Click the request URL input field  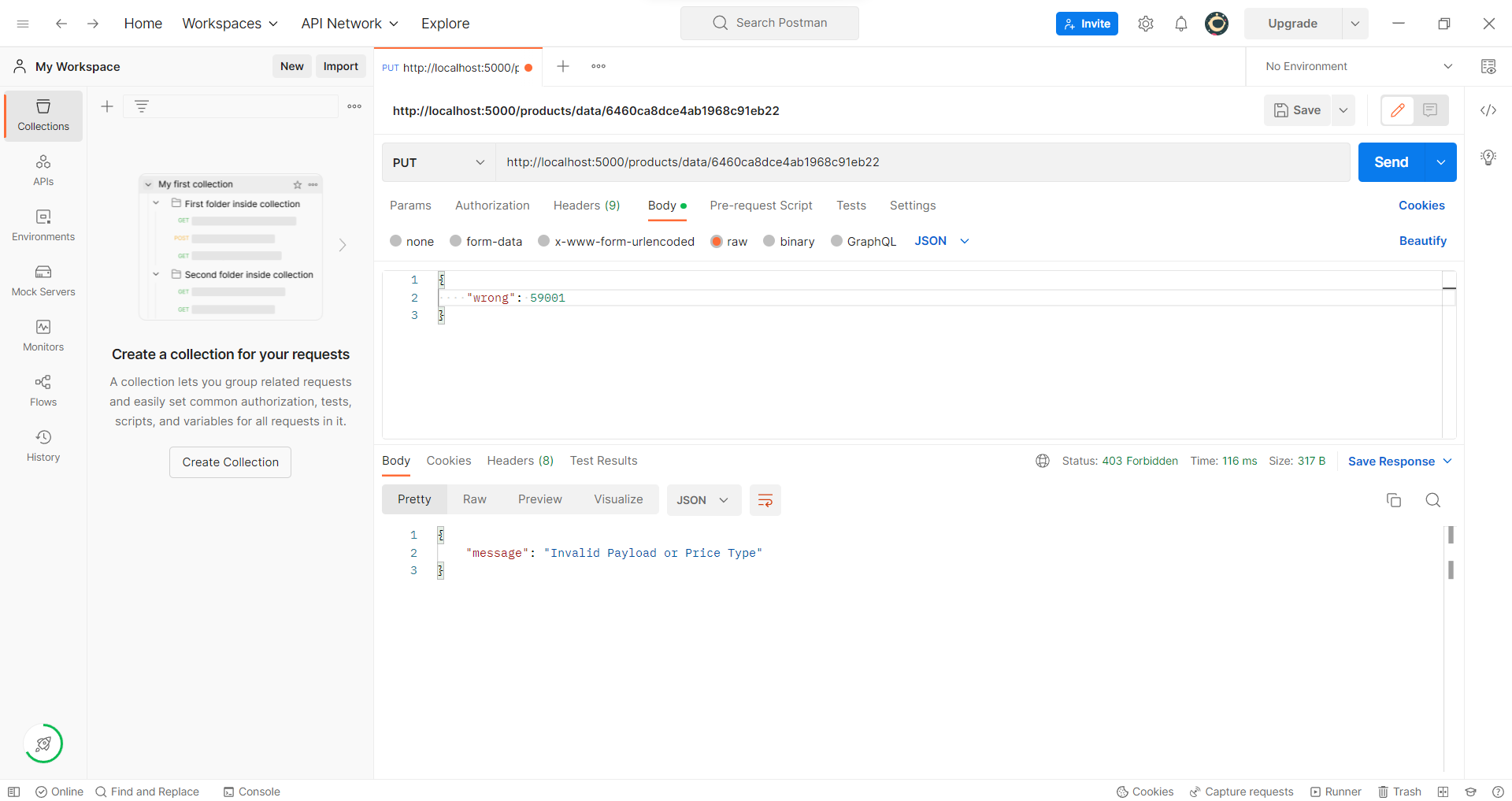(922, 162)
